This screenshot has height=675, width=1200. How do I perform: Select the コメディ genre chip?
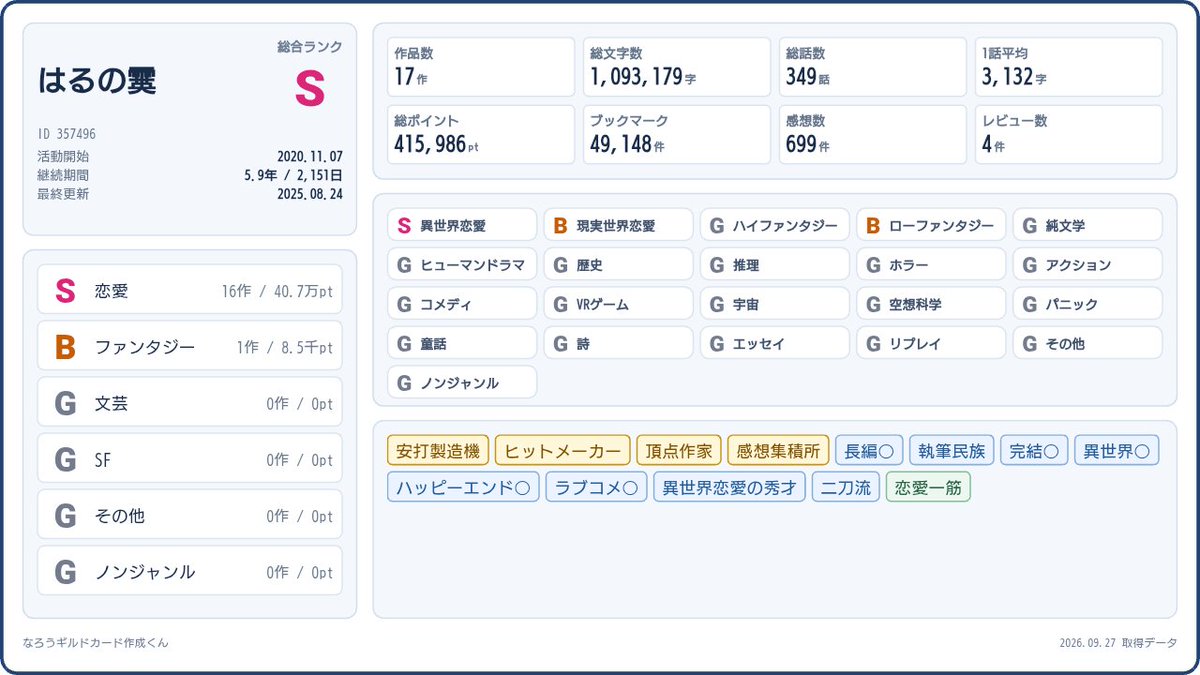click(x=462, y=303)
